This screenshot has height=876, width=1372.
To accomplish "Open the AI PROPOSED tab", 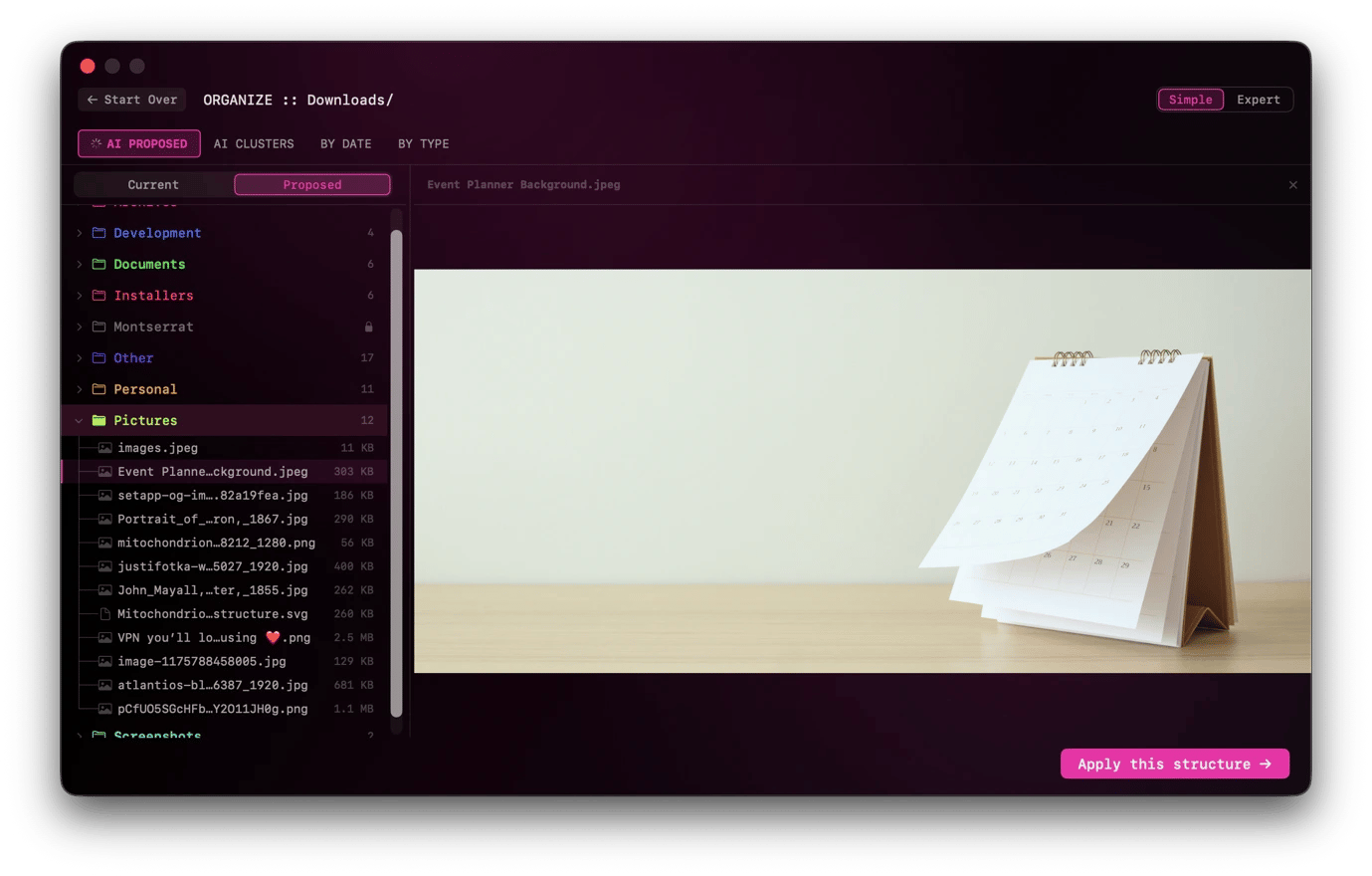I will tap(139, 143).
